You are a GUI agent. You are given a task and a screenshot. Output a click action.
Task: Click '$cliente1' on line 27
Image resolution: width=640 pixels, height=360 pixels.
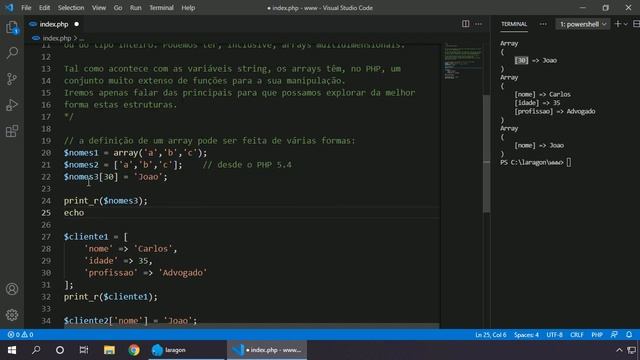[86, 237]
